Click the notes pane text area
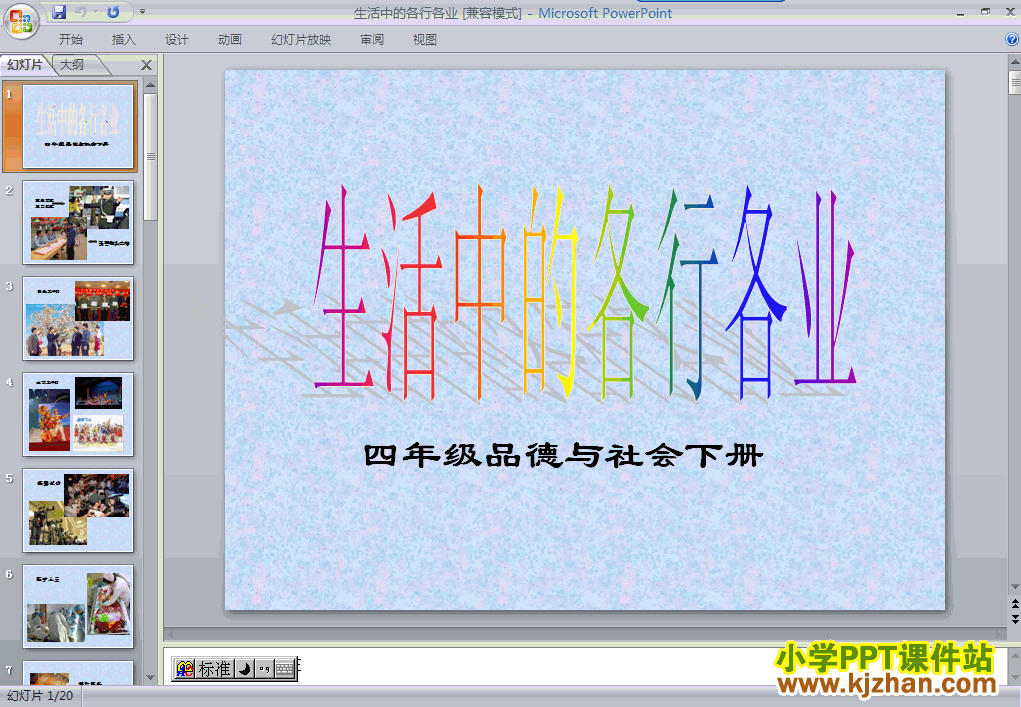Image resolution: width=1021 pixels, height=707 pixels. click(585, 665)
